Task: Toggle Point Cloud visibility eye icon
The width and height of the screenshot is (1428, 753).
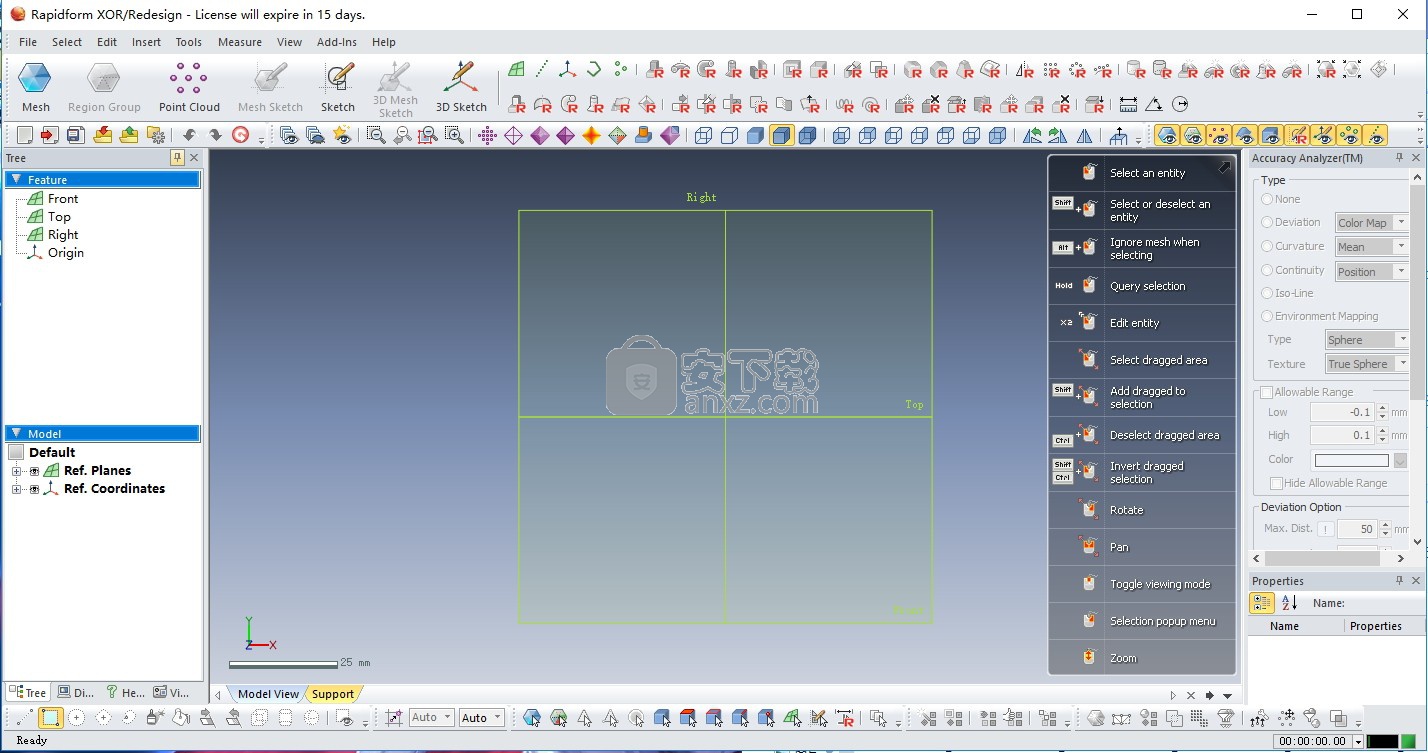Action: 1218,135
